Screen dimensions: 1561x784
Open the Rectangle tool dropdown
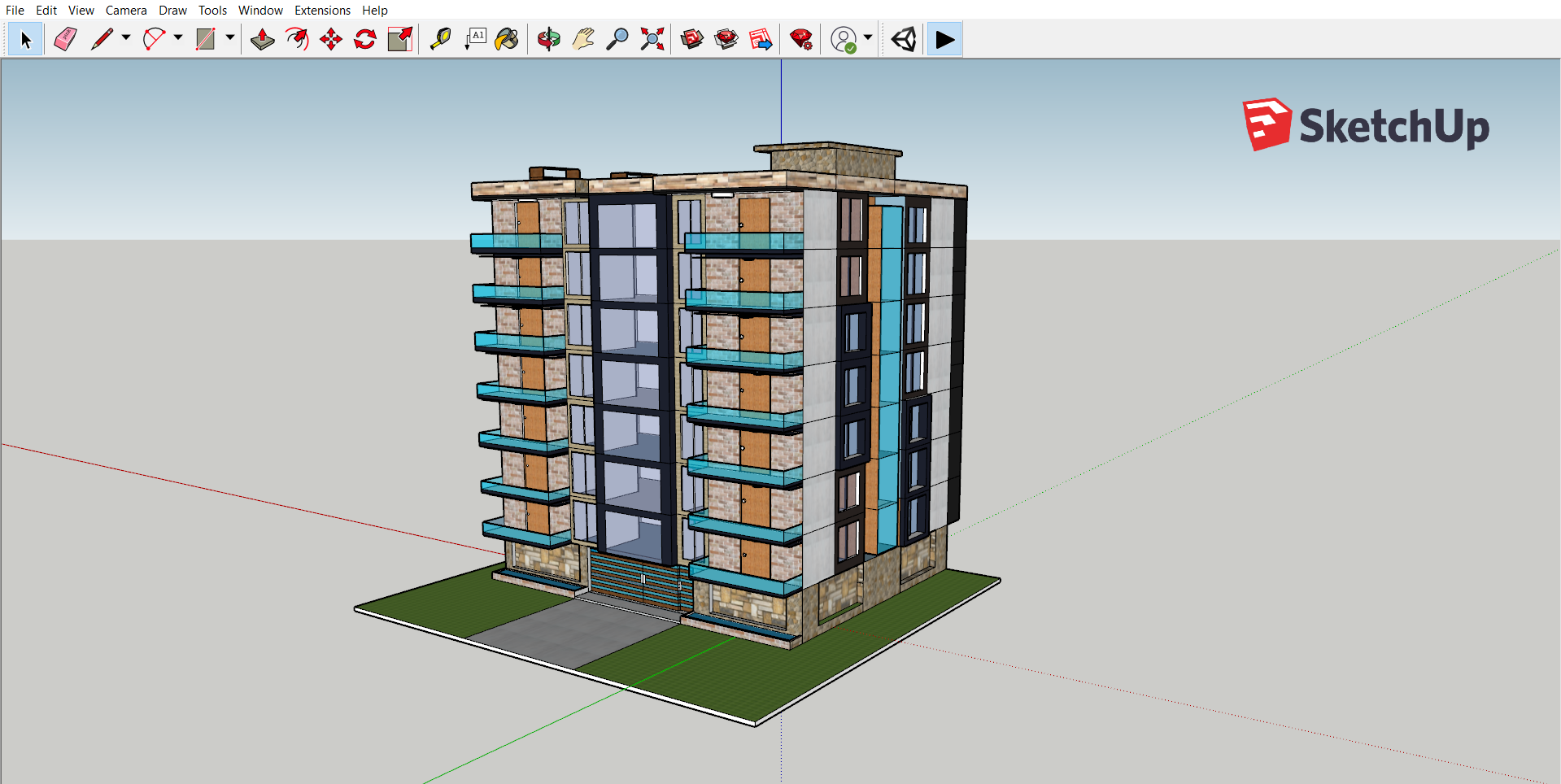(230, 38)
